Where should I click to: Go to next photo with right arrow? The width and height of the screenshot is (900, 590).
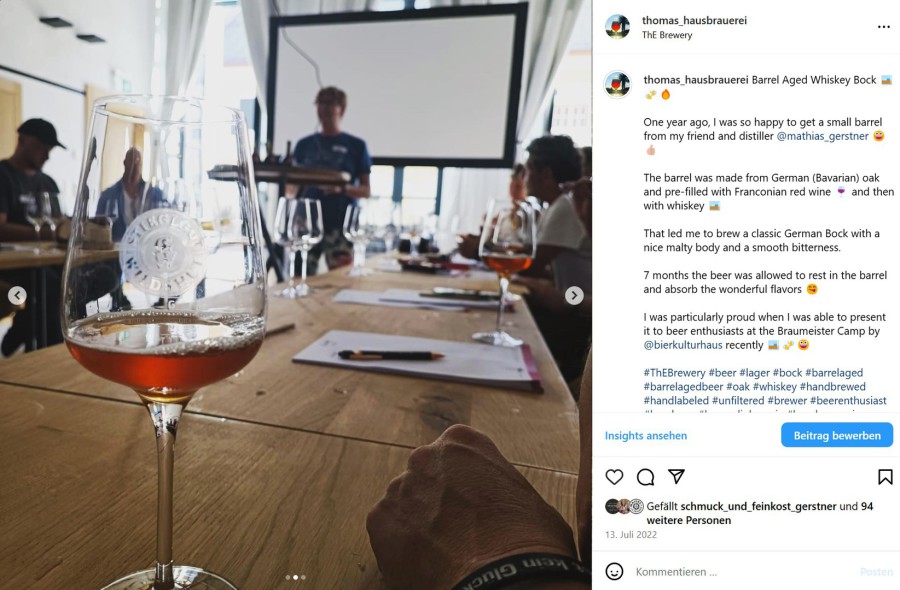pos(574,296)
